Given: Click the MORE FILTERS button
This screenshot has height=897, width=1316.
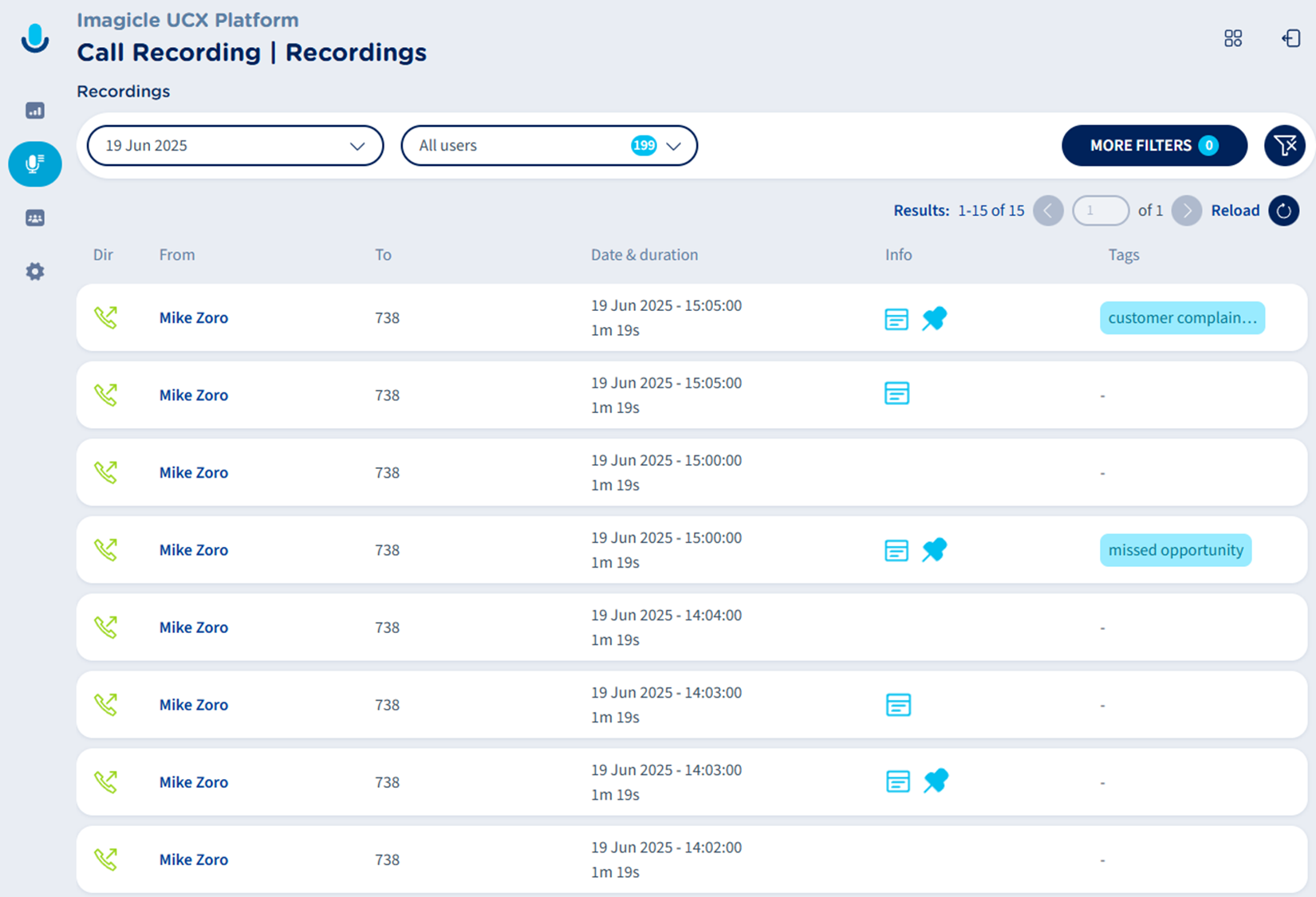Looking at the screenshot, I should point(1153,146).
